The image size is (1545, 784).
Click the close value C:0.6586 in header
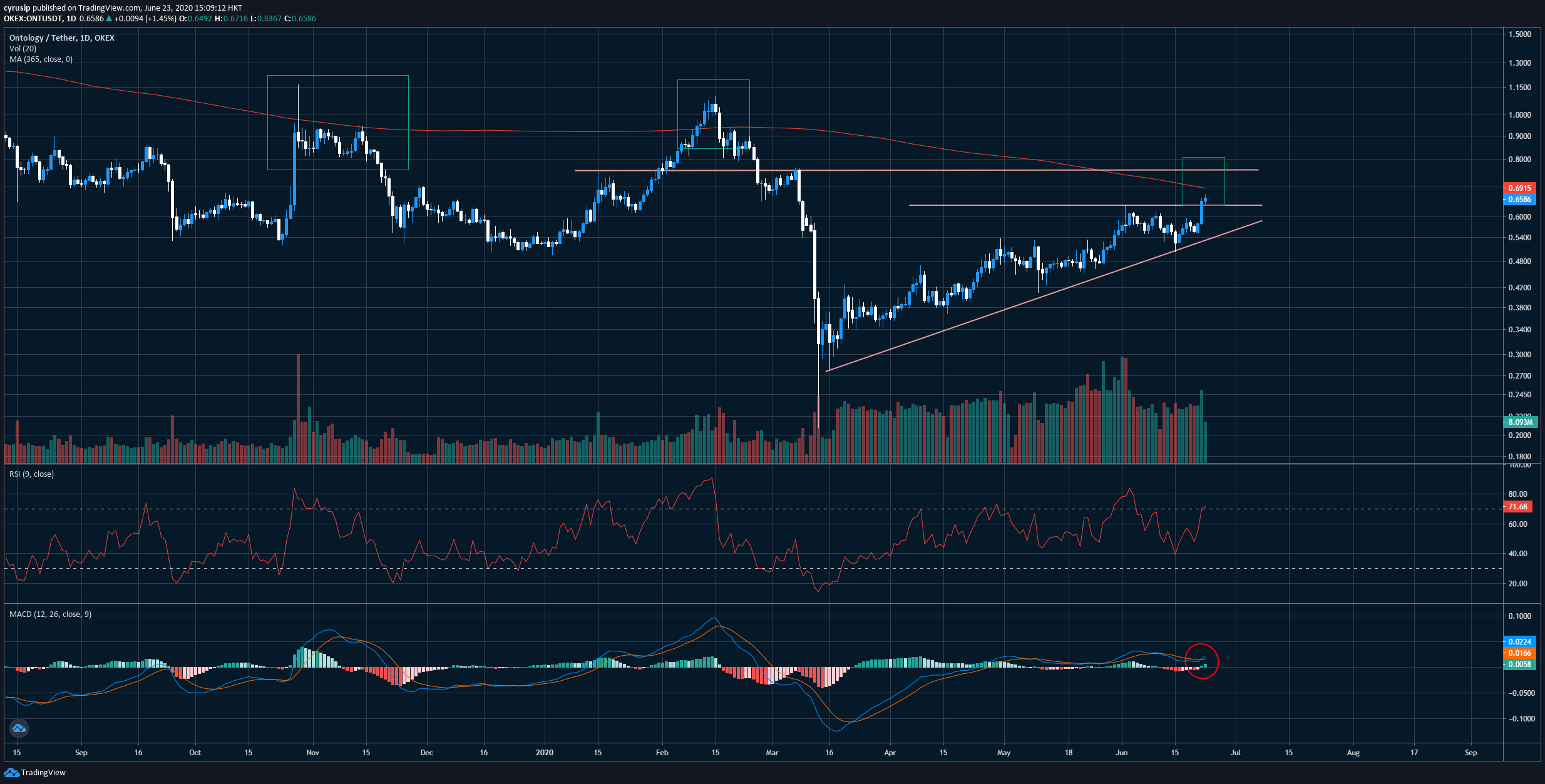pos(300,19)
